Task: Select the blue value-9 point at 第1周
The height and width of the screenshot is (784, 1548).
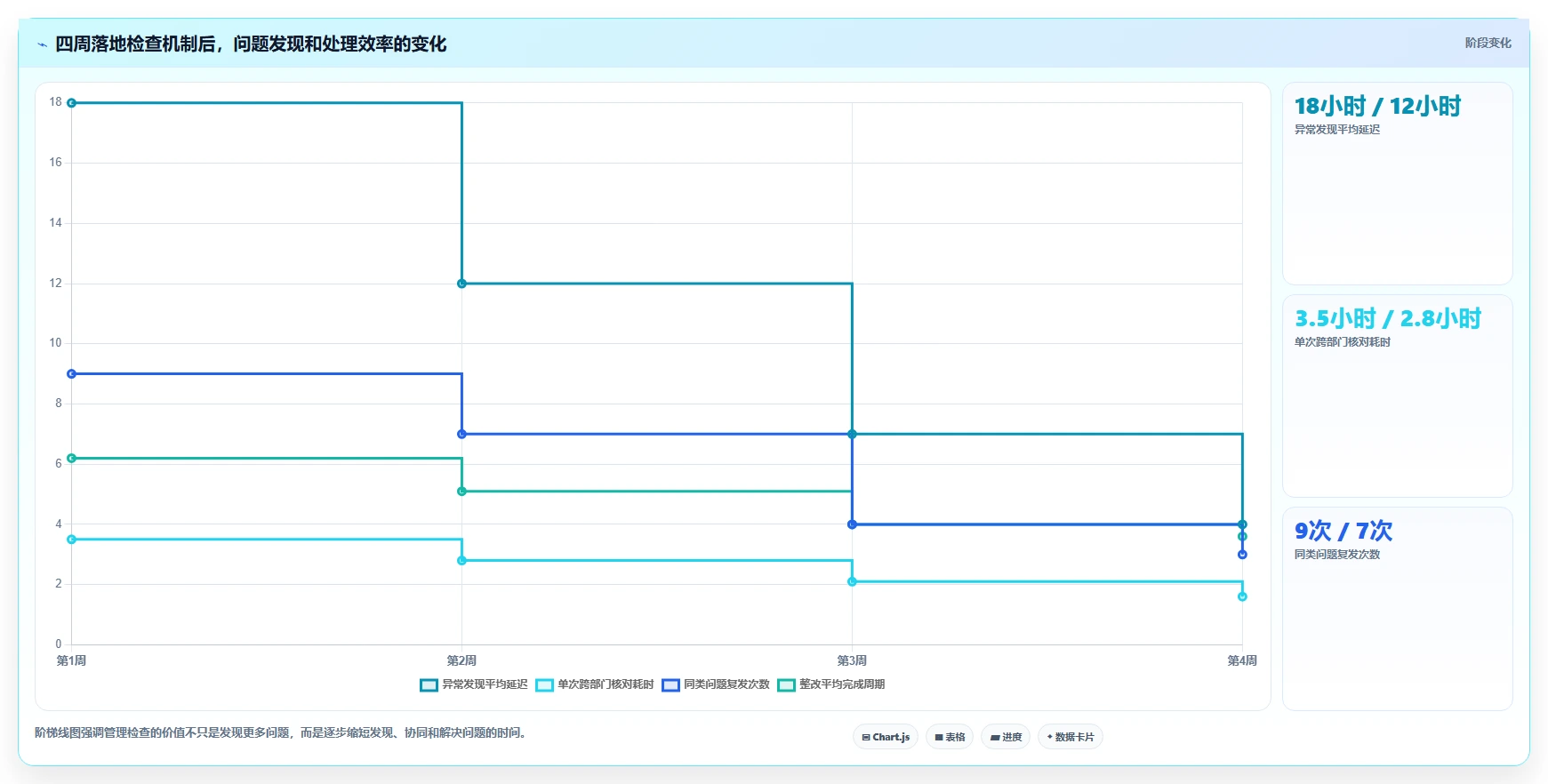Action: click(x=72, y=374)
